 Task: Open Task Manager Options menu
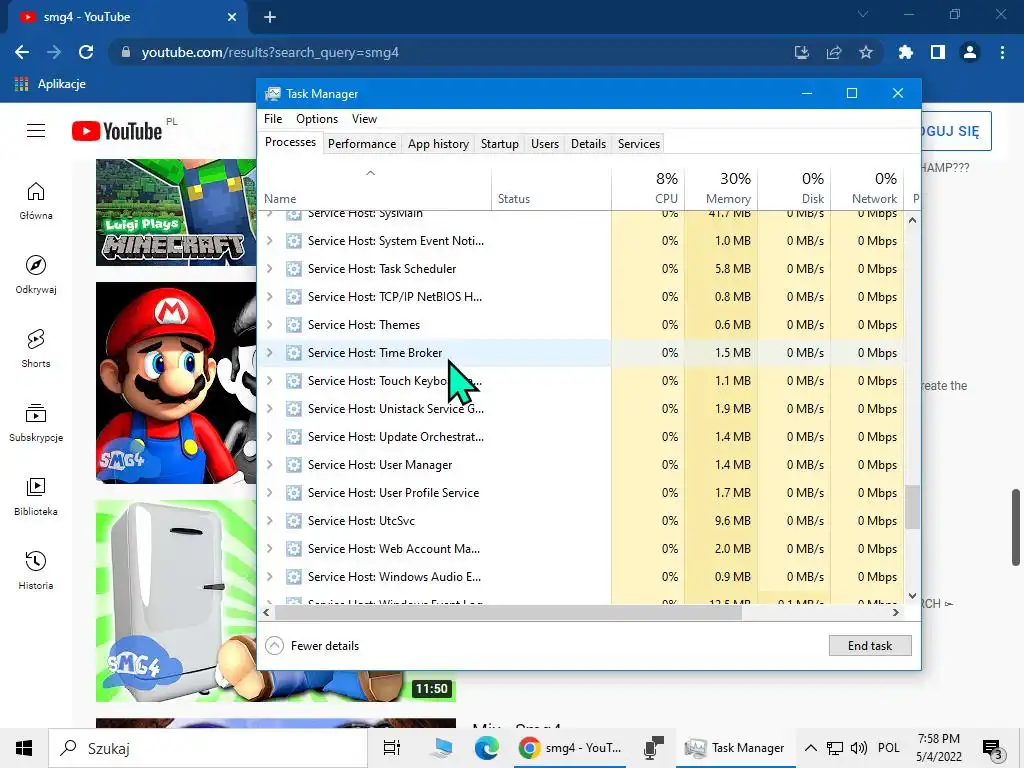317,119
